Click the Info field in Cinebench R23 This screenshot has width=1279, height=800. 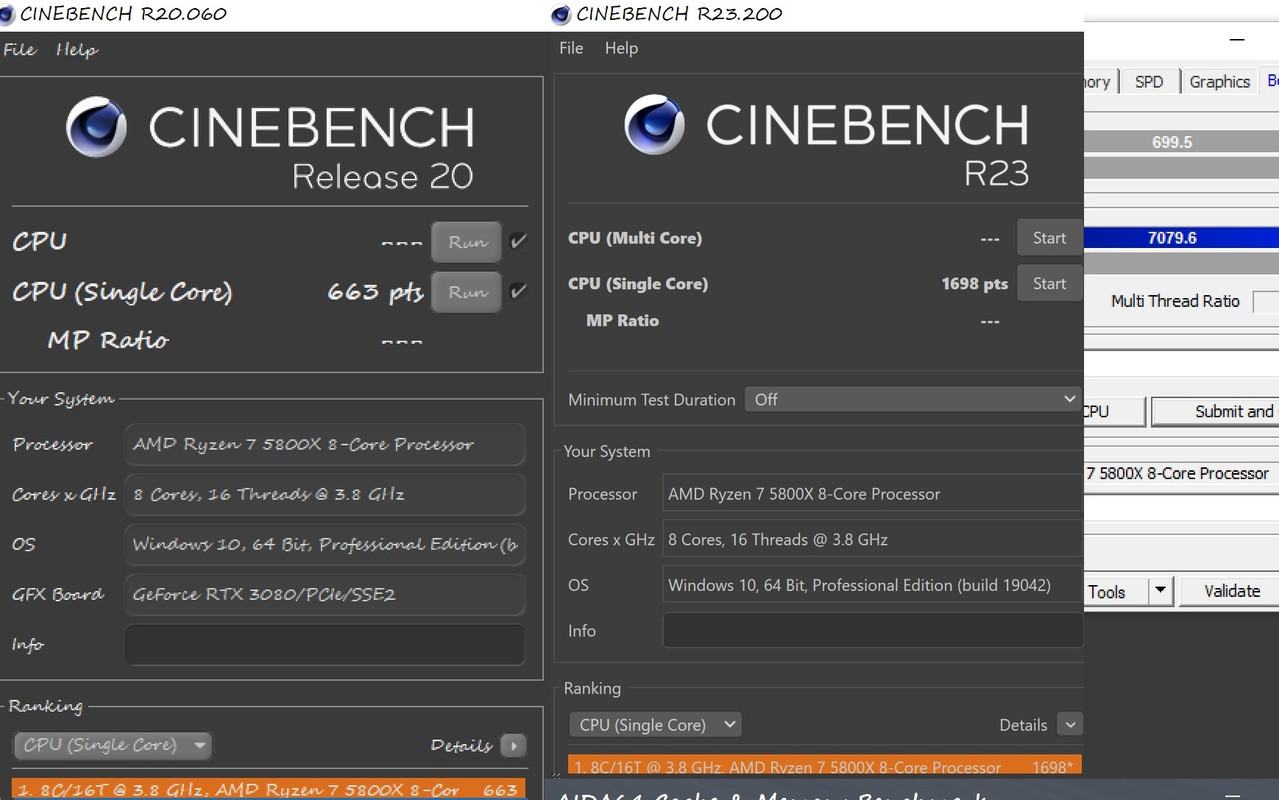[873, 631]
